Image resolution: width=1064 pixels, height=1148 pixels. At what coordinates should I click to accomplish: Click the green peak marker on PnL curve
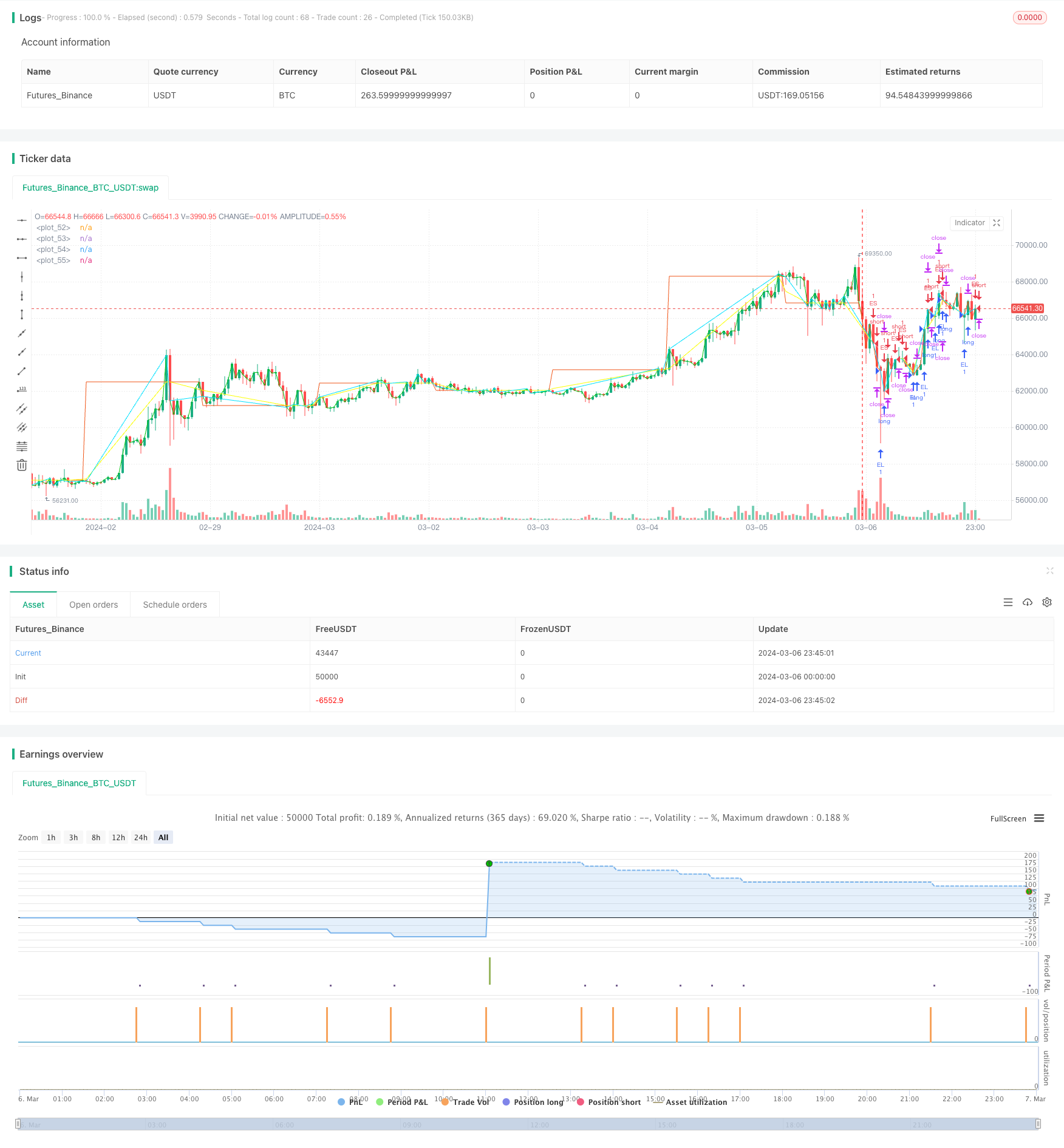pyautogui.click(x=489, y=863)
